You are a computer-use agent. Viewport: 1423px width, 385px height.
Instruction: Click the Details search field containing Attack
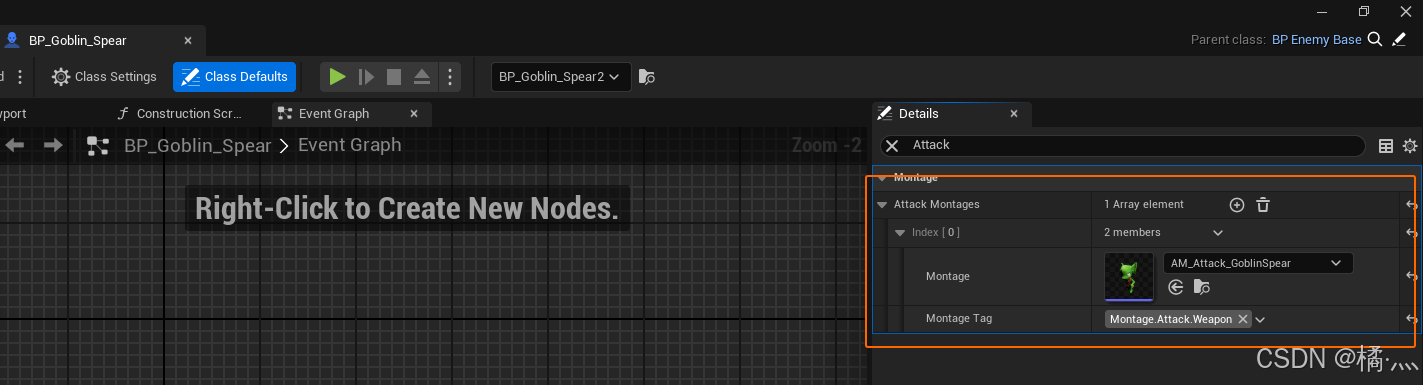(x=1122, y=146)
